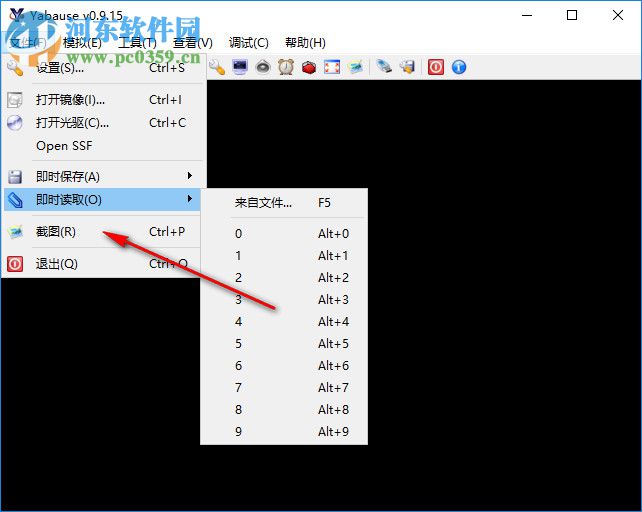Expand the 即时保存(A) submenu arrow
642x512 pixels.
tap(190, 176)
